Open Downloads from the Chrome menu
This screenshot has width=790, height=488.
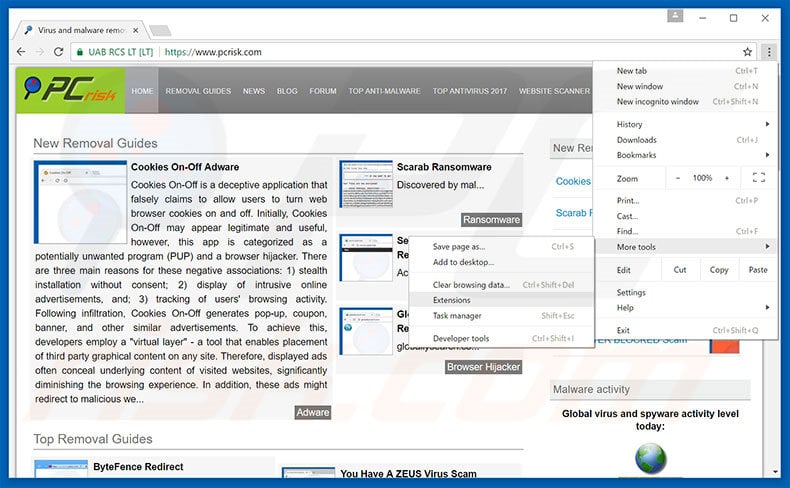685,140
